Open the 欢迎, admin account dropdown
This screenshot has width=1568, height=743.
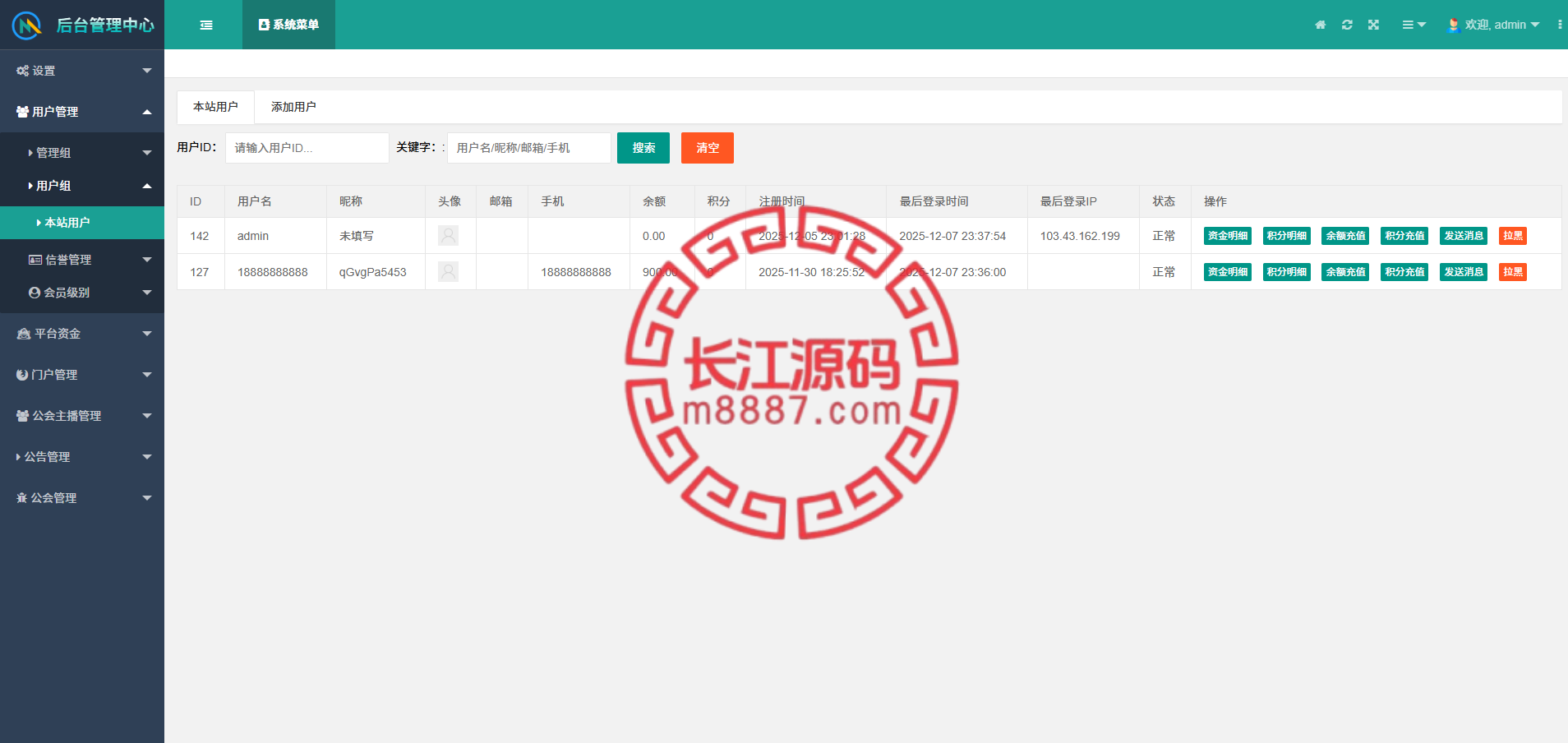click(x=1493, y=25)
